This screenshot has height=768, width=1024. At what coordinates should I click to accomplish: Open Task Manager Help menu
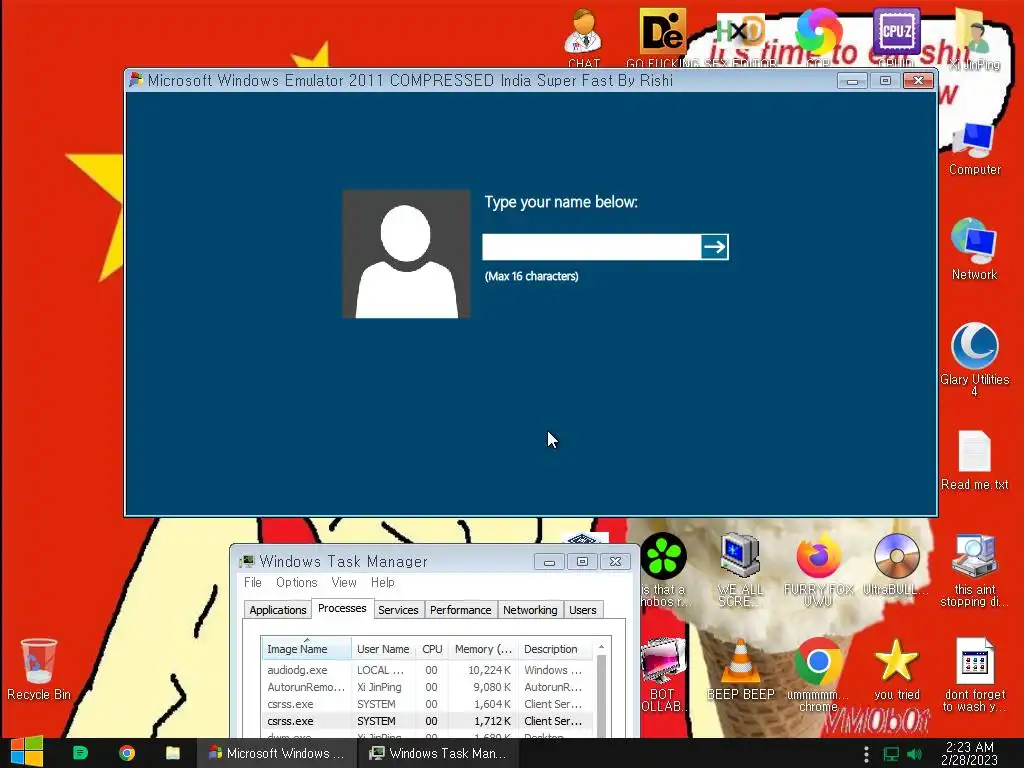(383, 583)
